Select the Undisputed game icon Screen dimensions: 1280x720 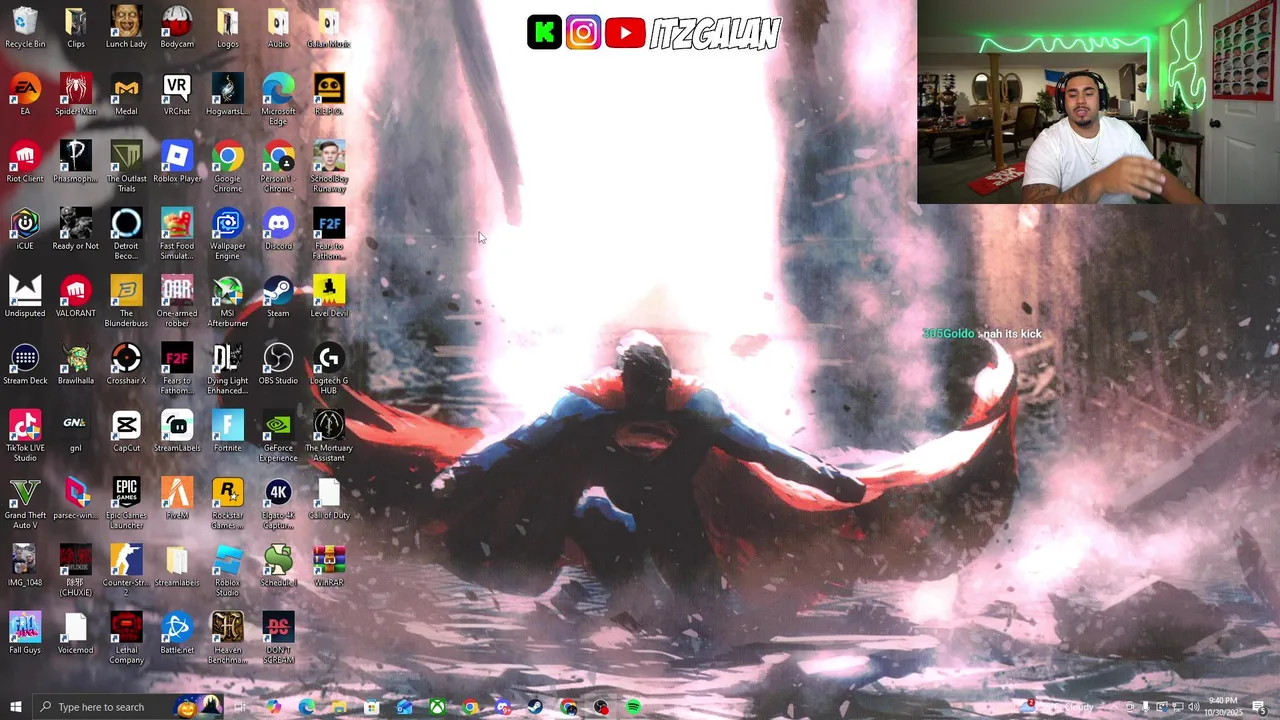click(x=25, y=296)
